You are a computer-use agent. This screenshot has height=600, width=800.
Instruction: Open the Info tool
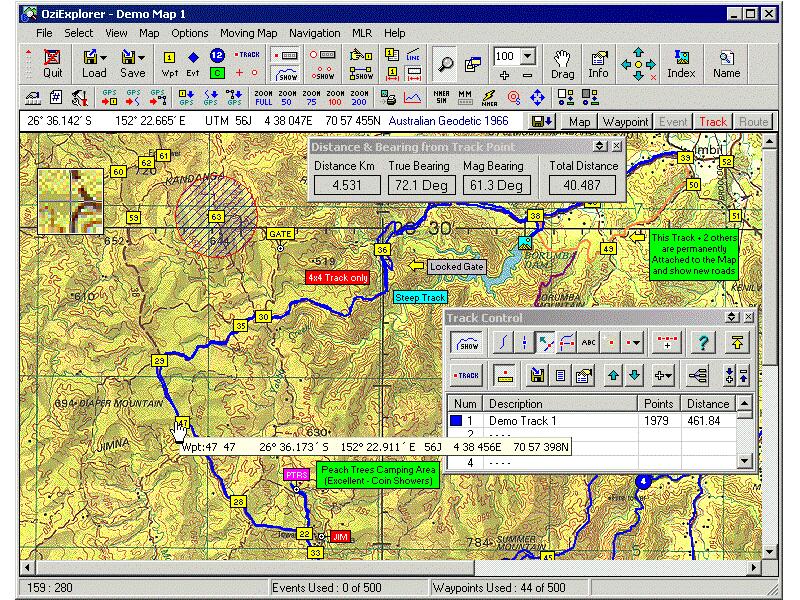598,63
